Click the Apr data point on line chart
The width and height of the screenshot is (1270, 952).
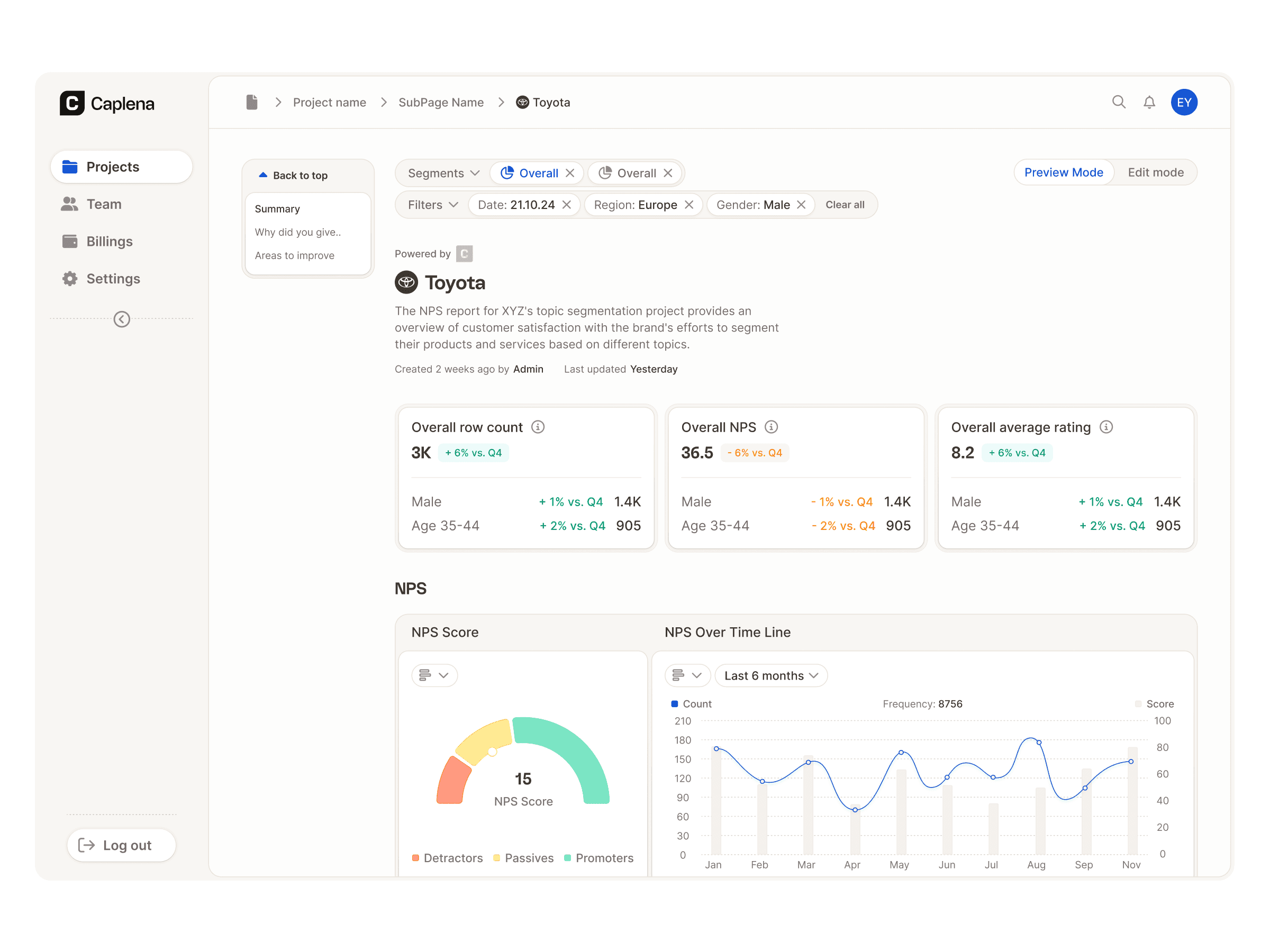tap(855, 810)
